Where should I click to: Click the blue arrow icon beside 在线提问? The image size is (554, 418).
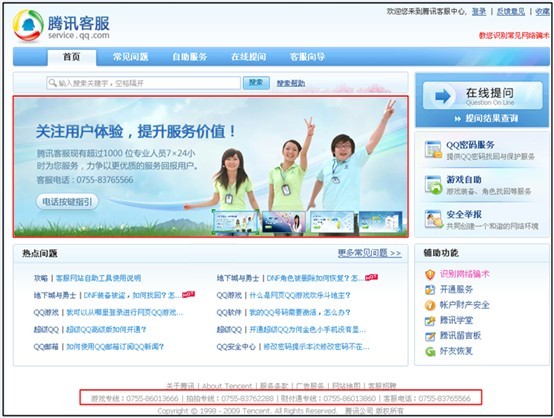tap(443, 96)
